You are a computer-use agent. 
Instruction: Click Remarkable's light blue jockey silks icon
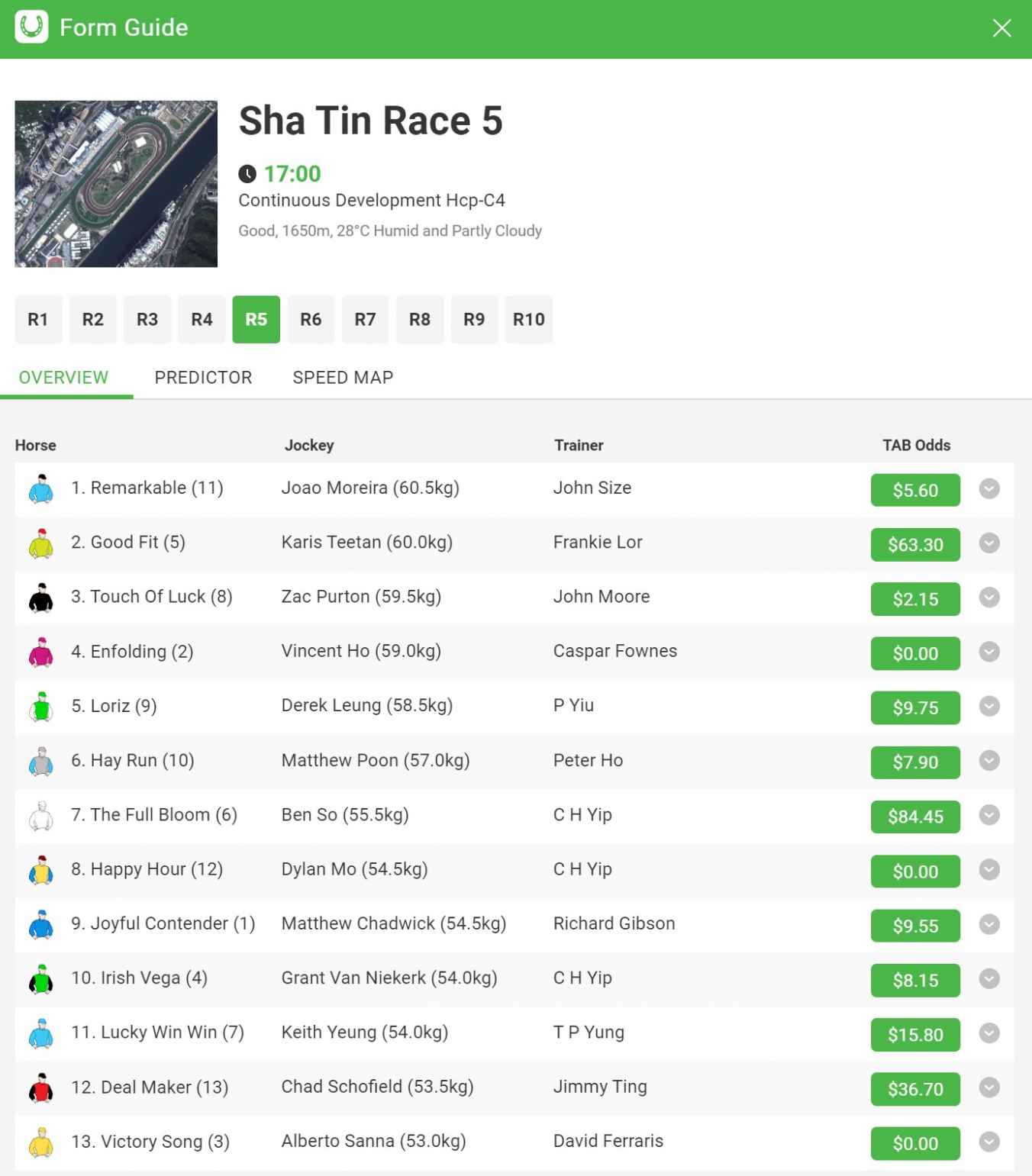pyautogui.click(x=41, y=488)
